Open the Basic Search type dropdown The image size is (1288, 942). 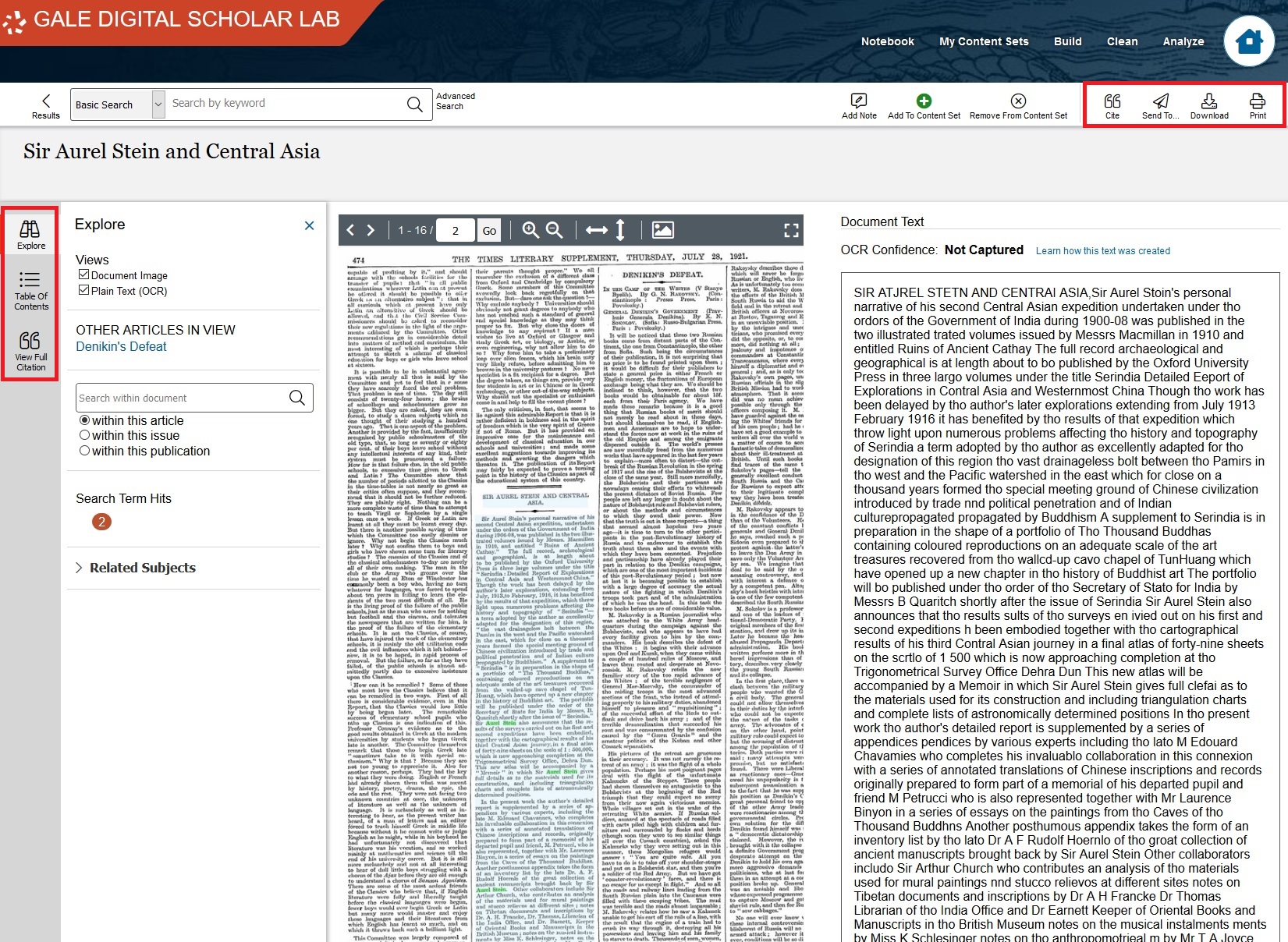click(x=156, y=104)
